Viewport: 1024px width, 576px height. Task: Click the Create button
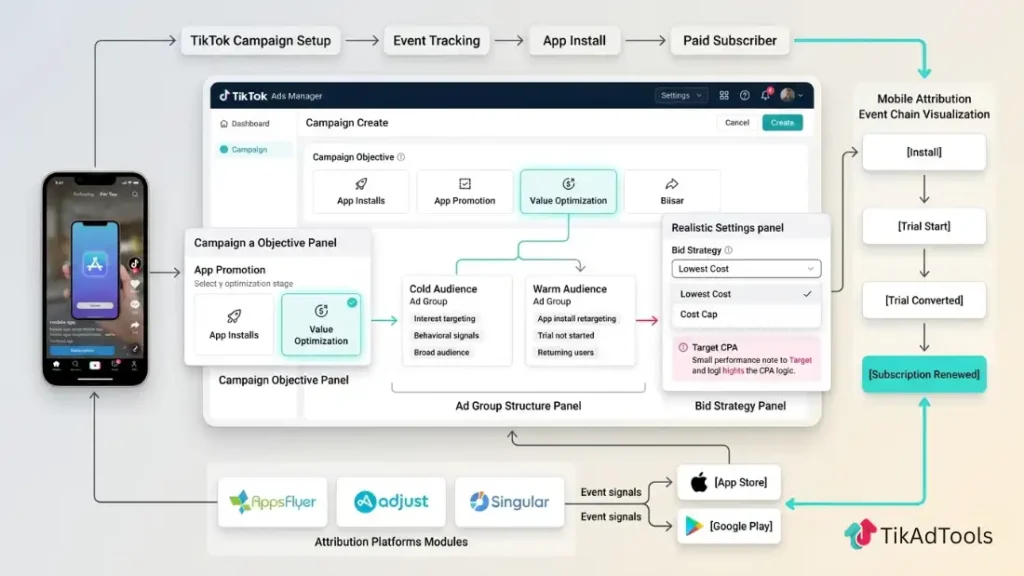[x=782, y=122]
